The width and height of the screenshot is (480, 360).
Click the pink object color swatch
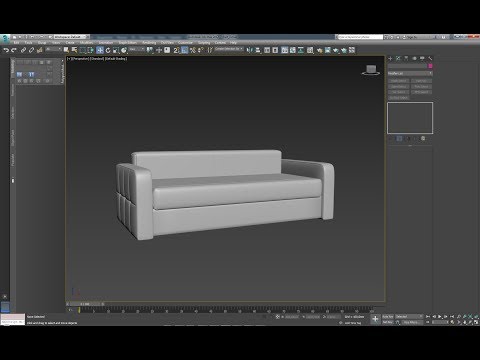tap(430, 66)
